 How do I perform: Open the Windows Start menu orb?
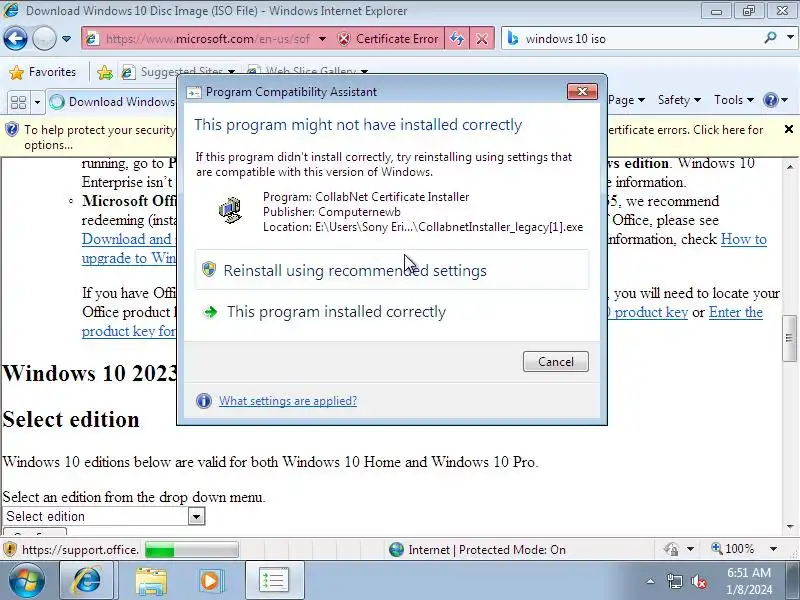[x=27, y=581]
